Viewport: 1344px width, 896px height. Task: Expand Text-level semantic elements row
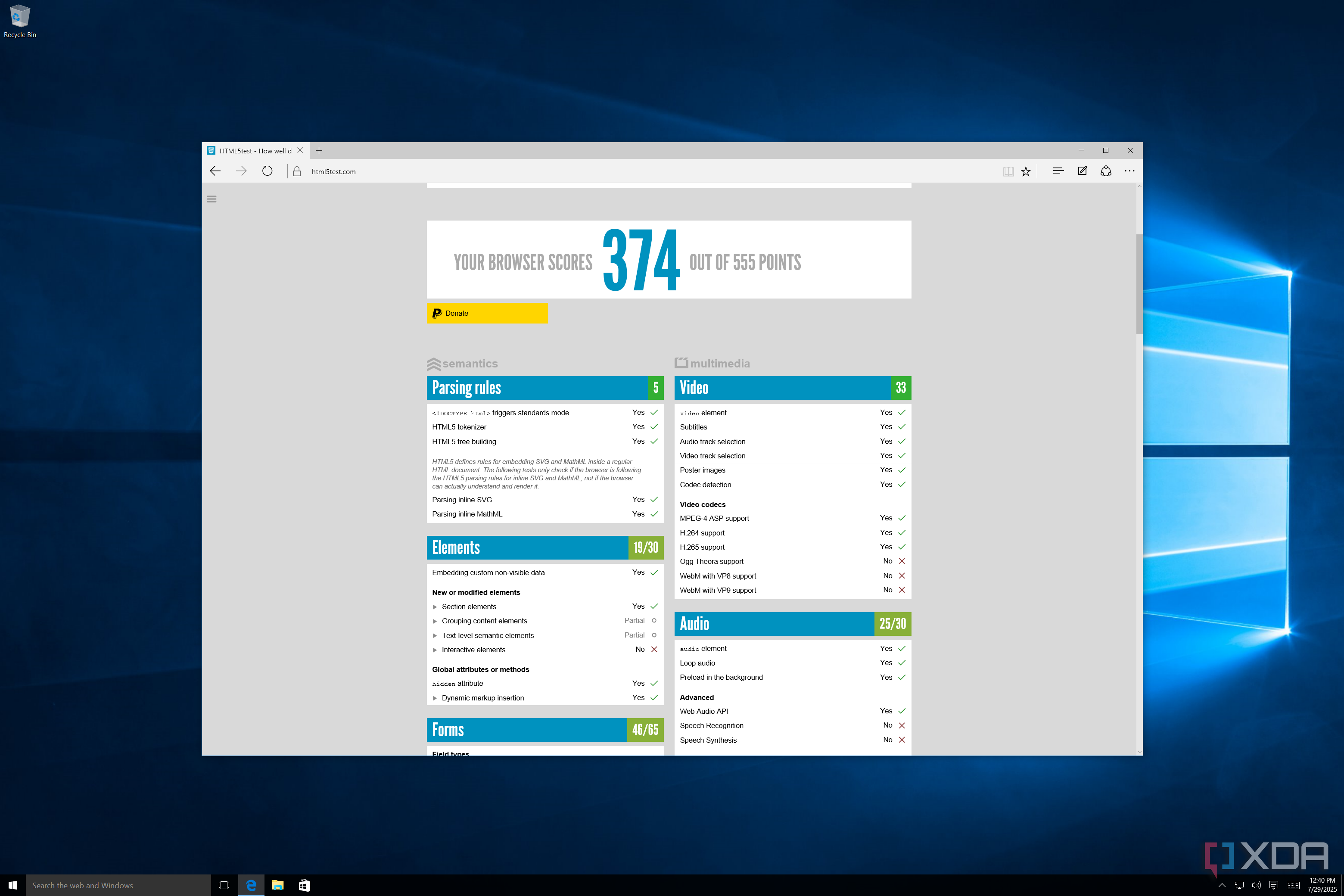(x=434, y=635)
